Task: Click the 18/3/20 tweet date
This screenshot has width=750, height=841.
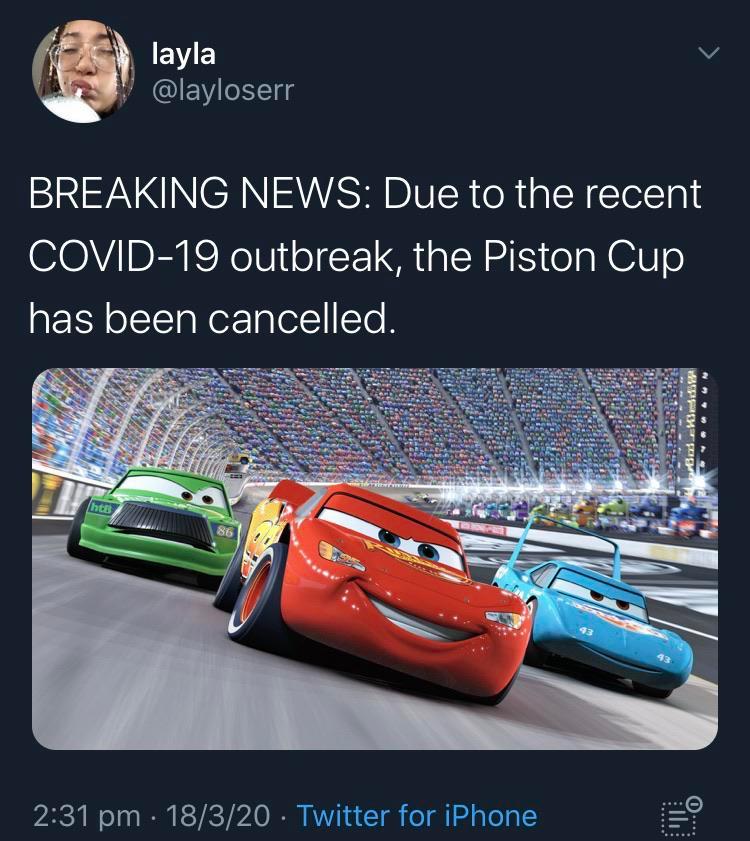Action: (x=218, y=816)
